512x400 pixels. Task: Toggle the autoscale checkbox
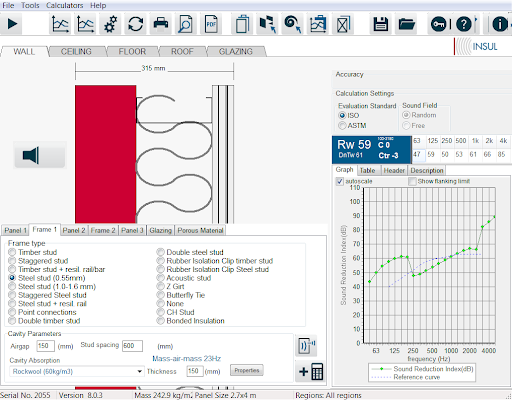click(x=340, y=181)
